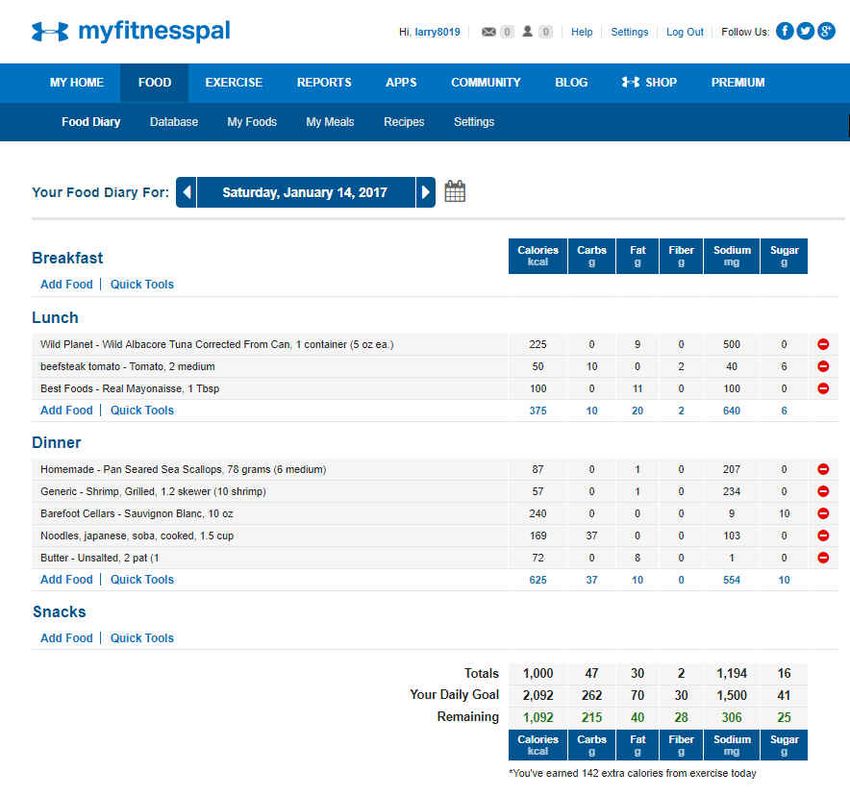850x797 pixels.
Task: Delete Unsalted Butter entry
Action: (x=823, y=558)
